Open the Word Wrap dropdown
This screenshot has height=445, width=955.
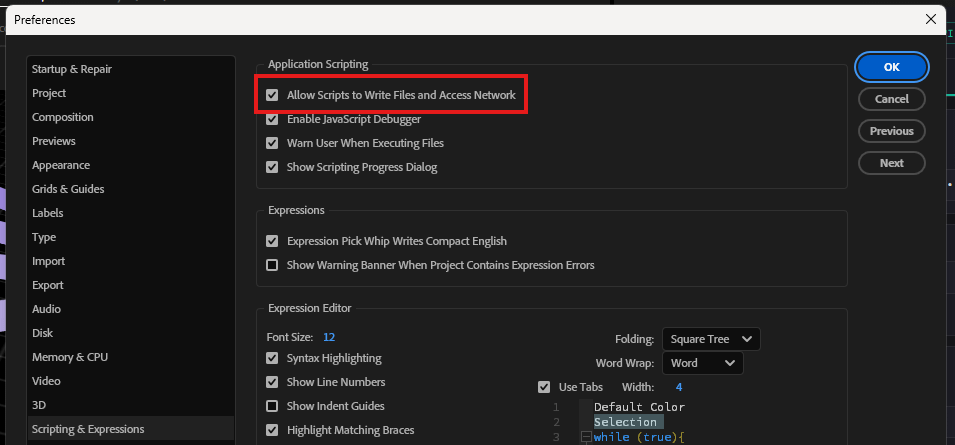point(702,363)
